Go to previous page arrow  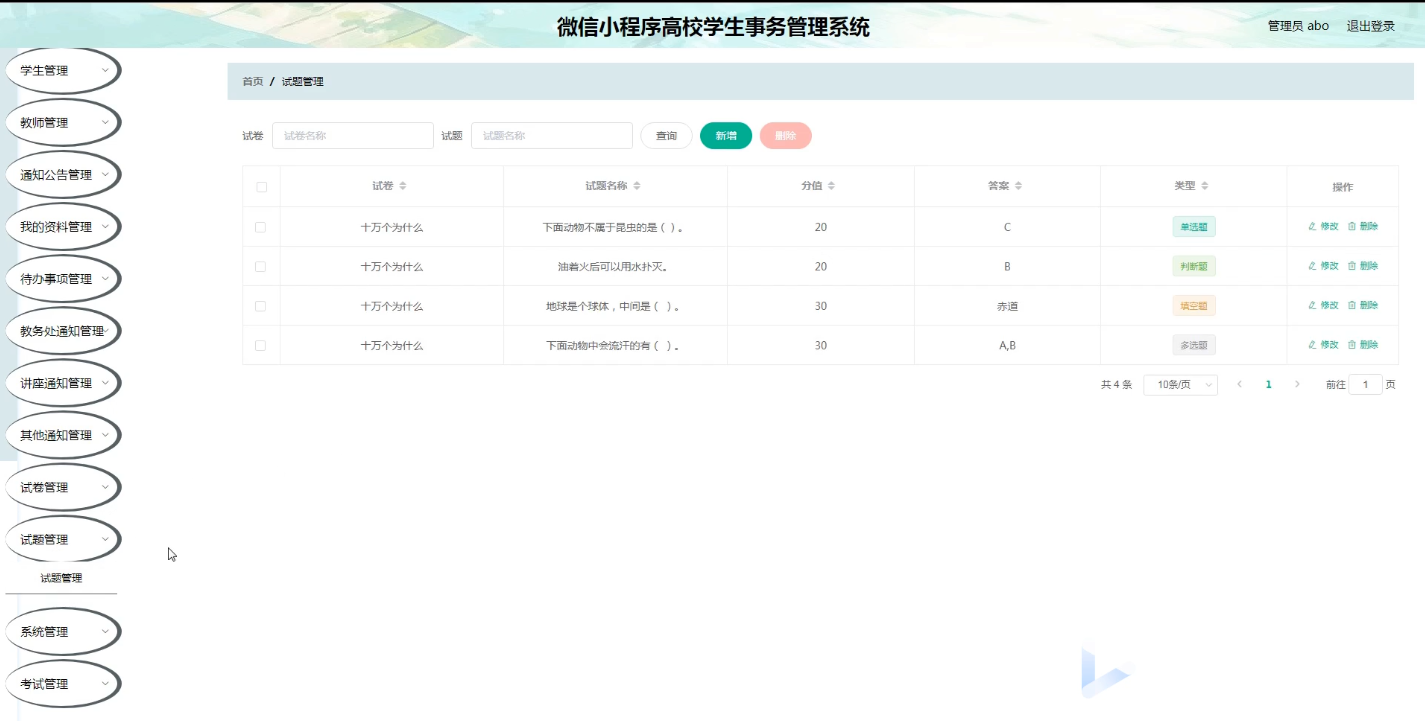point(1240,384)
